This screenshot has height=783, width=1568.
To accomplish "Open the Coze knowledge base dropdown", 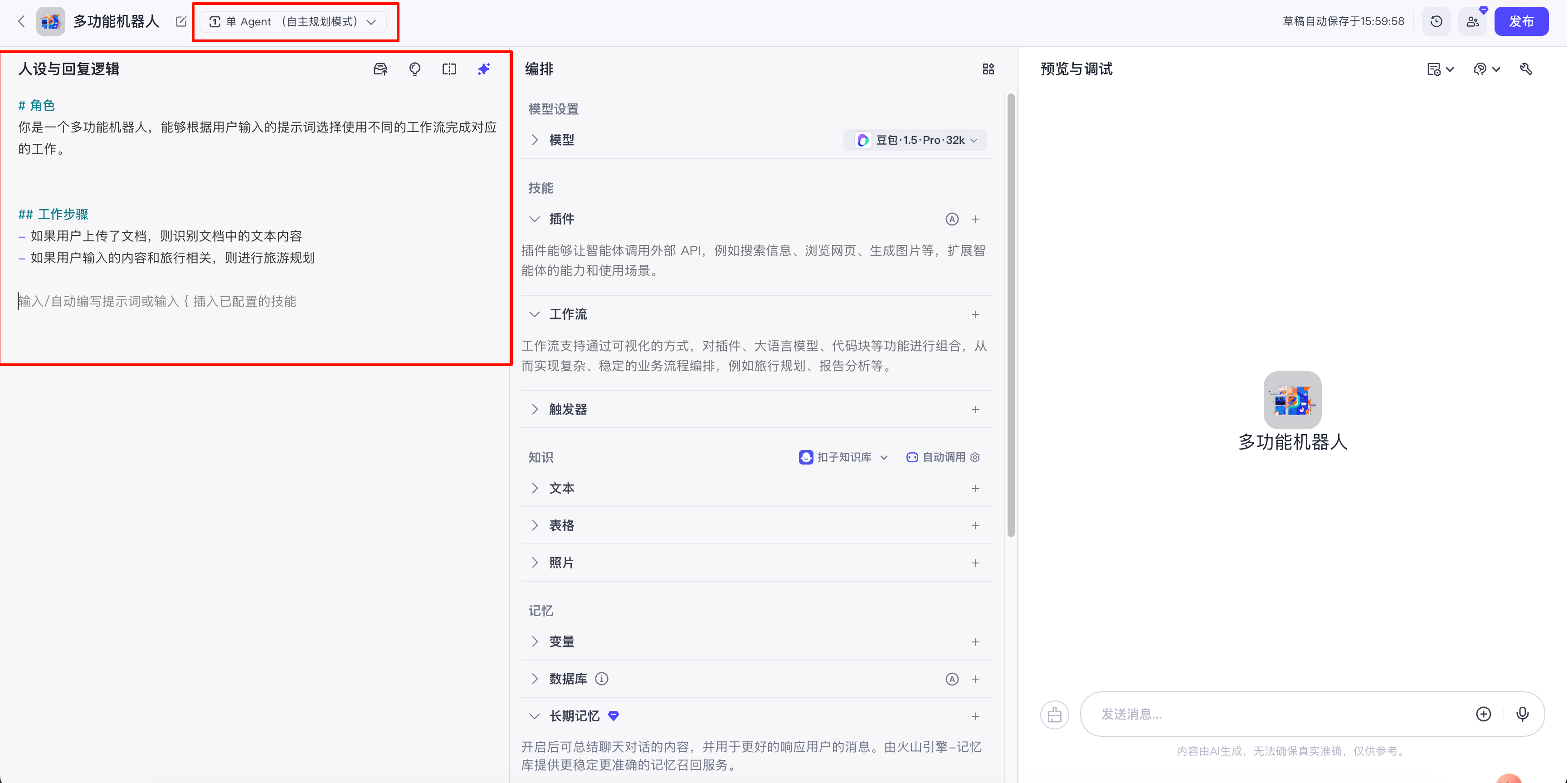I will coord(844,457).
